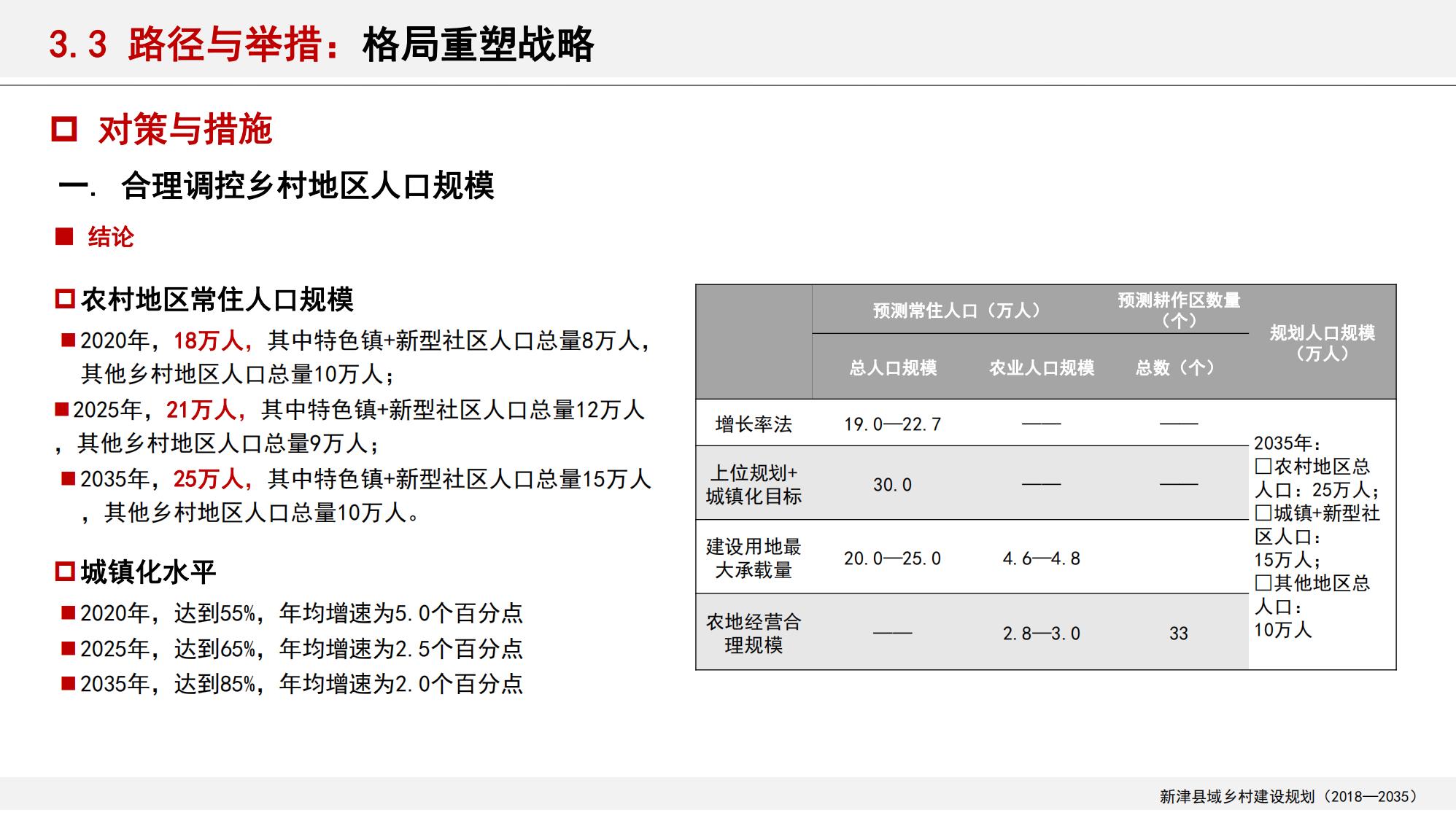Click the heading '合理调控乡村地区人口规模'
Image resolution: width=1456 pixels, height=818 pixels.
(x=308, y=185)
